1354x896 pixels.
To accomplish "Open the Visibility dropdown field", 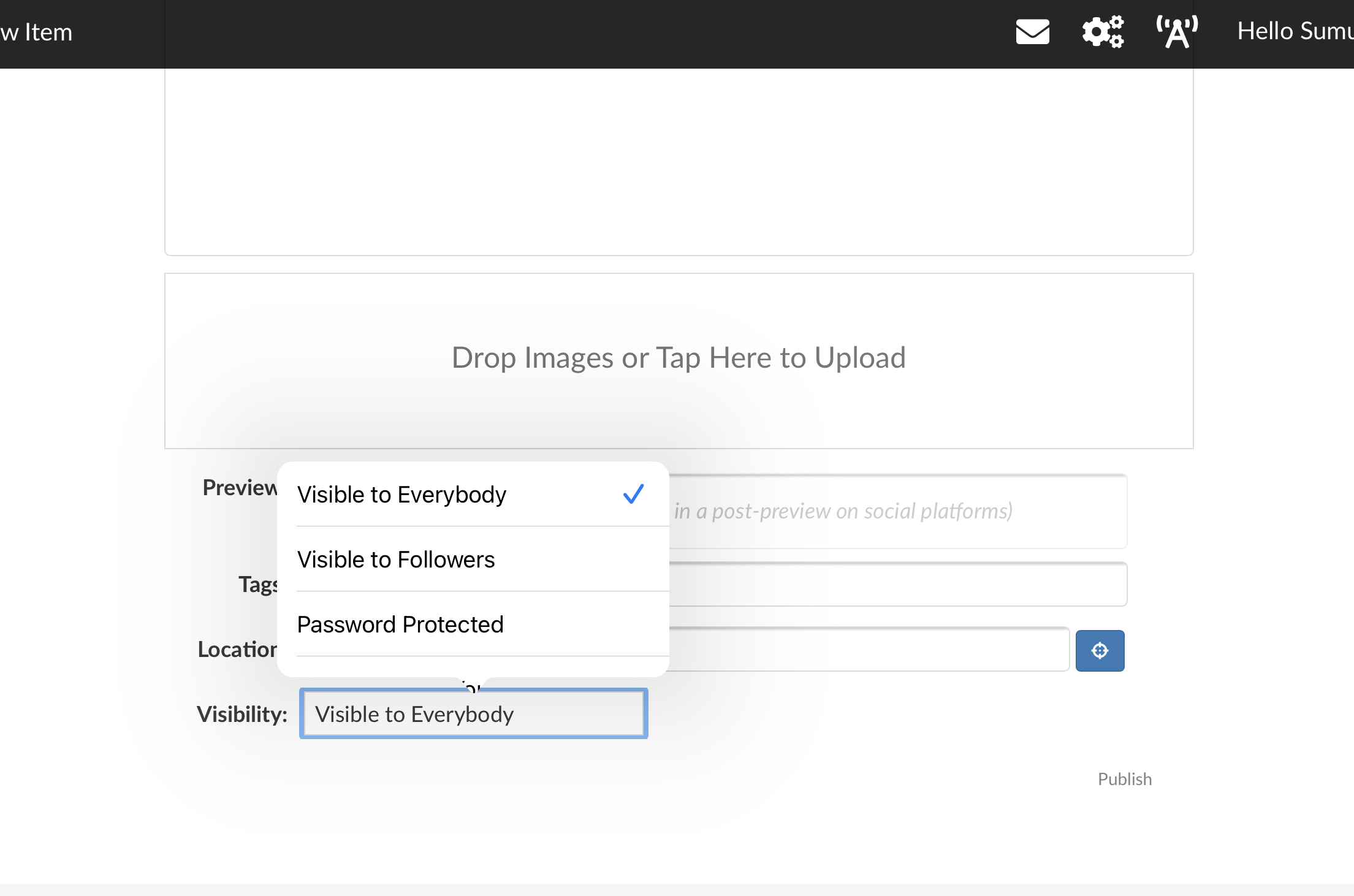I will click(x=473, y=714).
